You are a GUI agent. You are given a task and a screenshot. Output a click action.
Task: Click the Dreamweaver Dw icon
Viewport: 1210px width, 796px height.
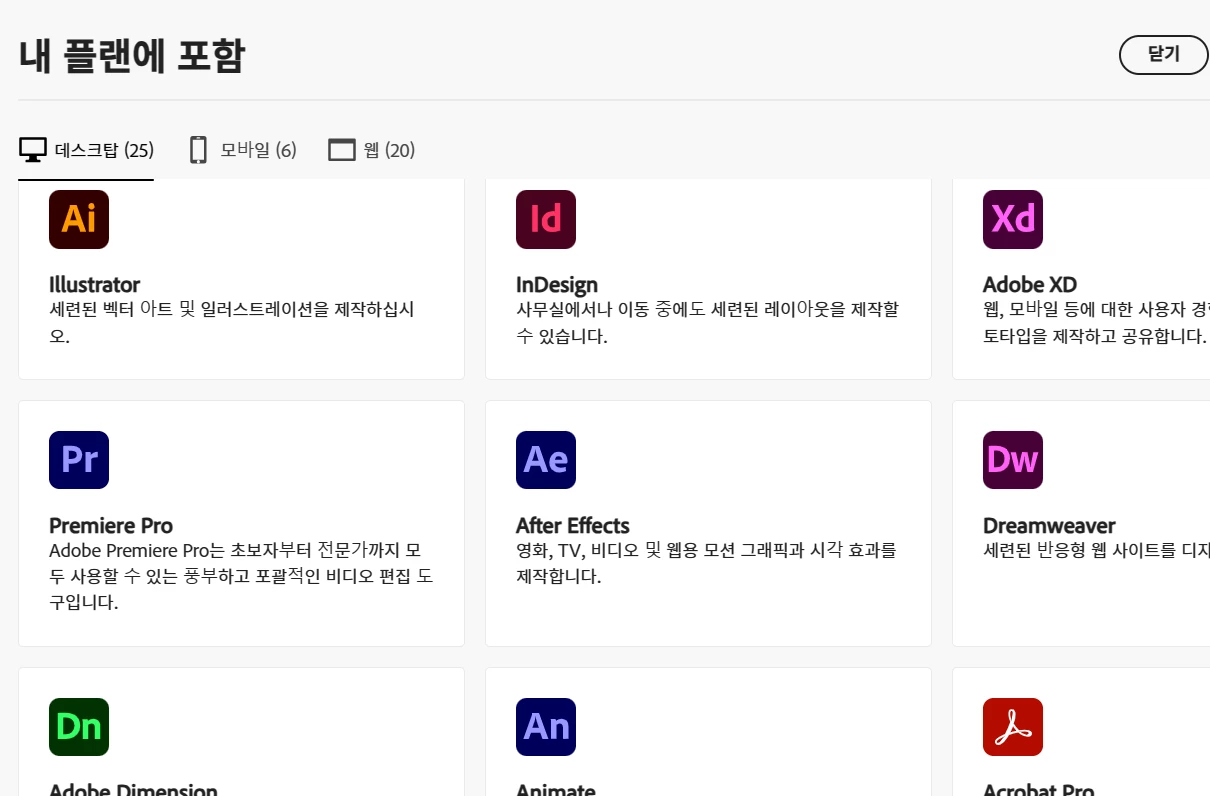[1013, 460]
